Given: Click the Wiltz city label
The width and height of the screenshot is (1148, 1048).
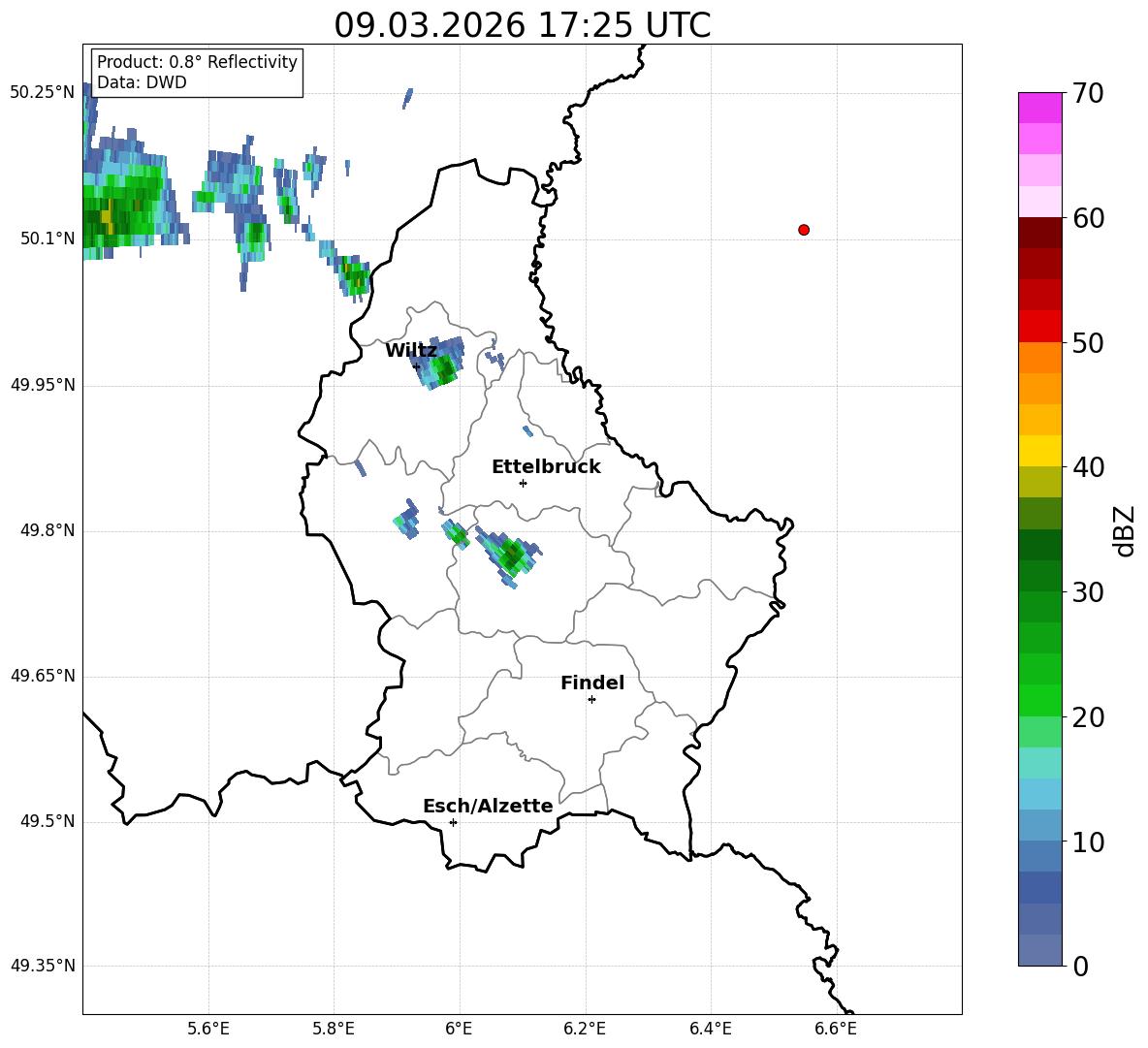Looking at the screenshot, I should coord(411,351).
